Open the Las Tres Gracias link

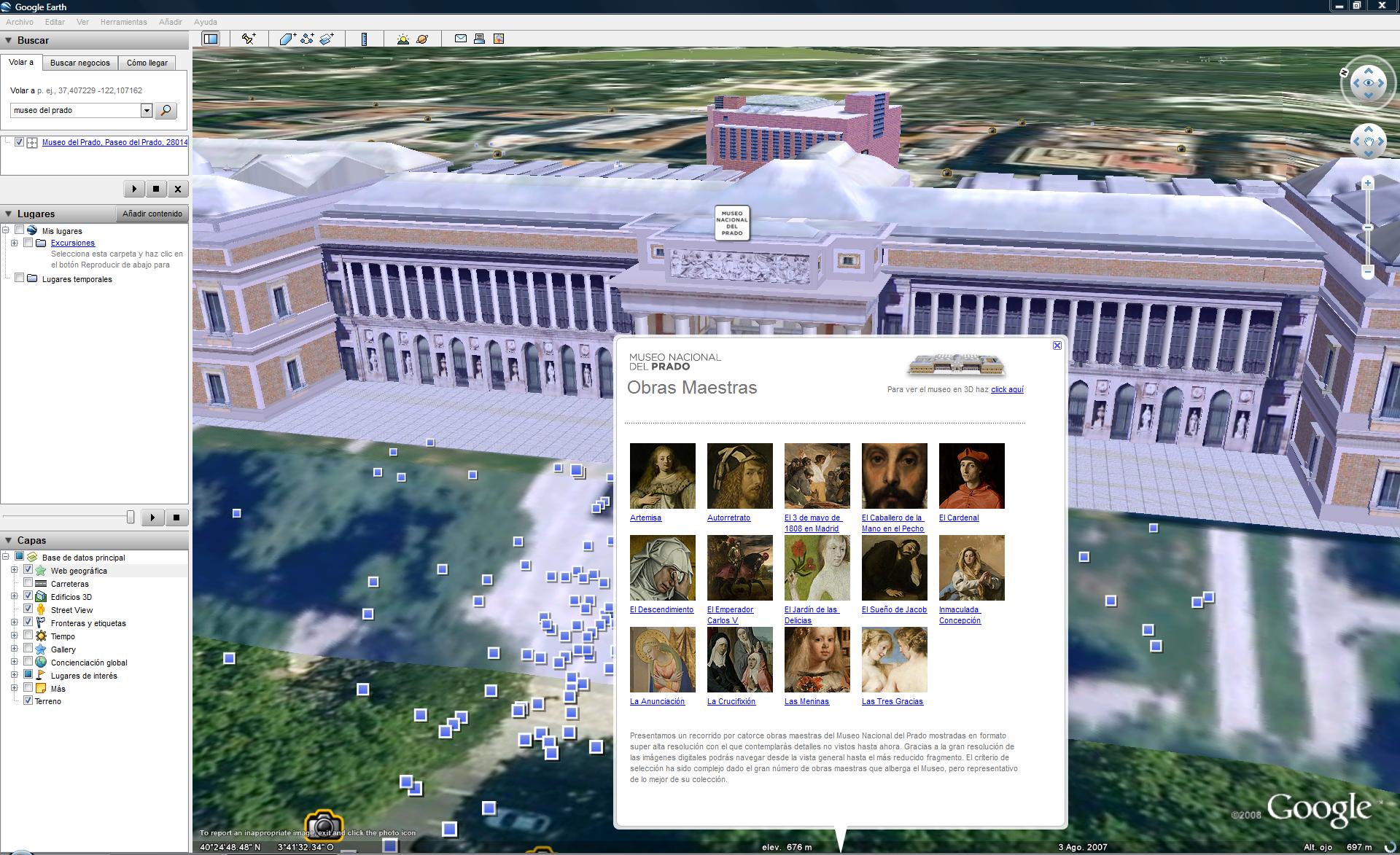tap(892, 701)
